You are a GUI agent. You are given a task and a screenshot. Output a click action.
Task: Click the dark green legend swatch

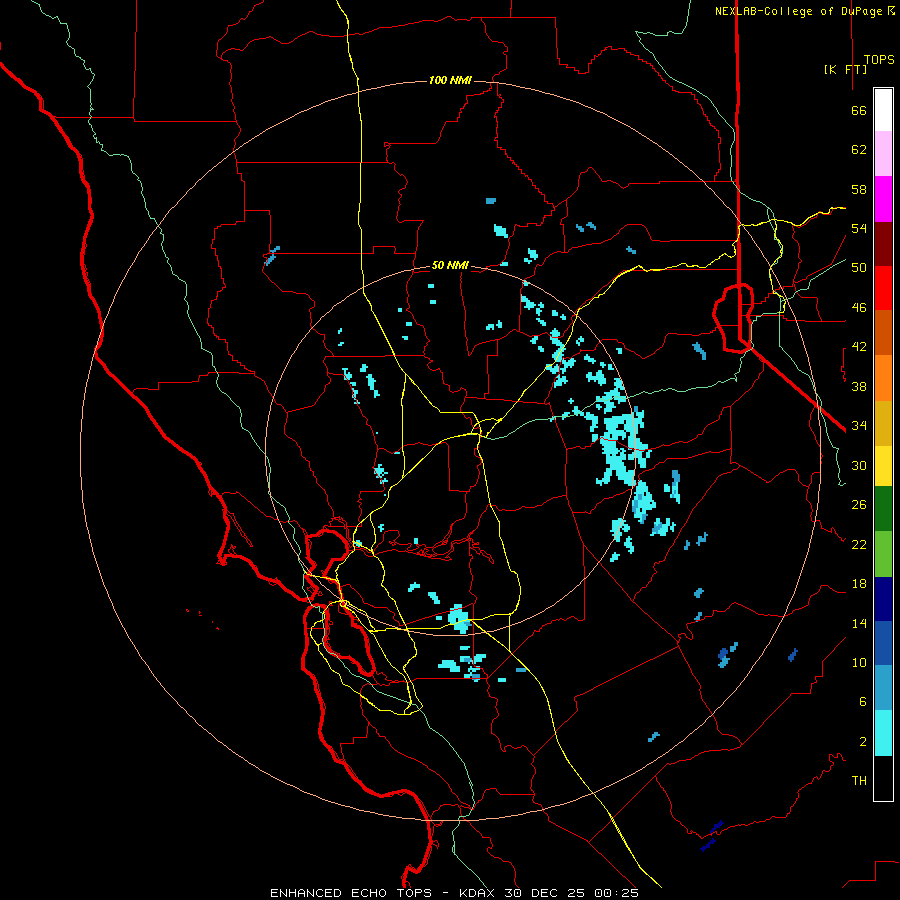(883, 509)
